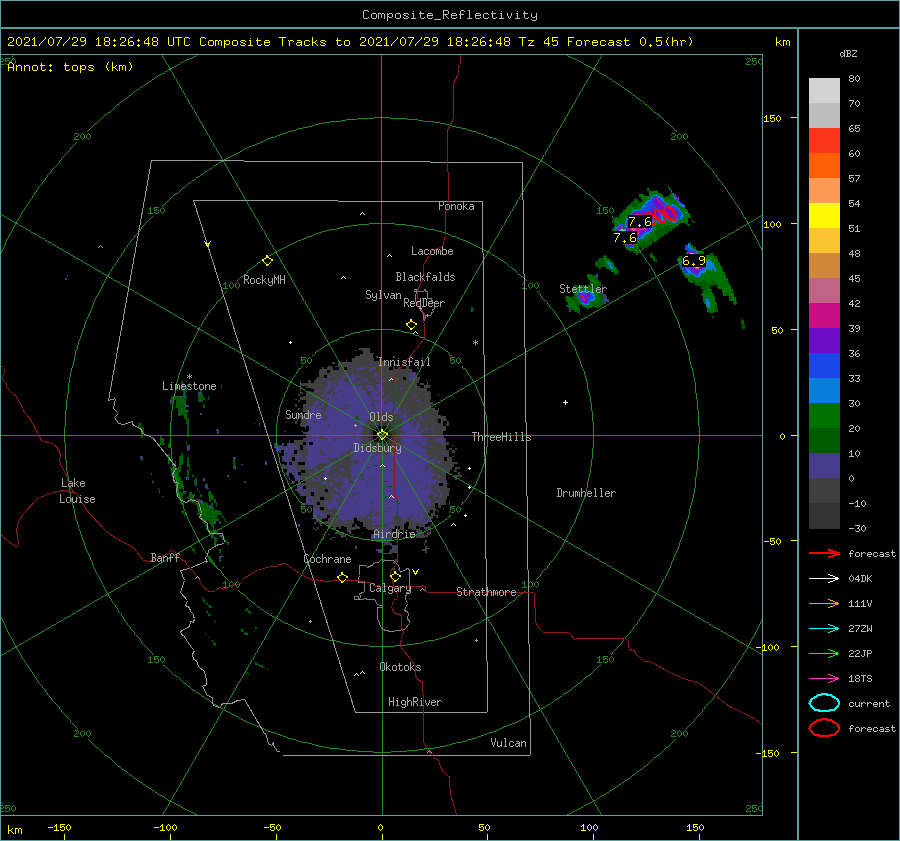Image resolution: width=900 pixels, height=841 pixels.
Task: Pick the blue swatch below 36 dBZ
Action: (x=824, y=366)
